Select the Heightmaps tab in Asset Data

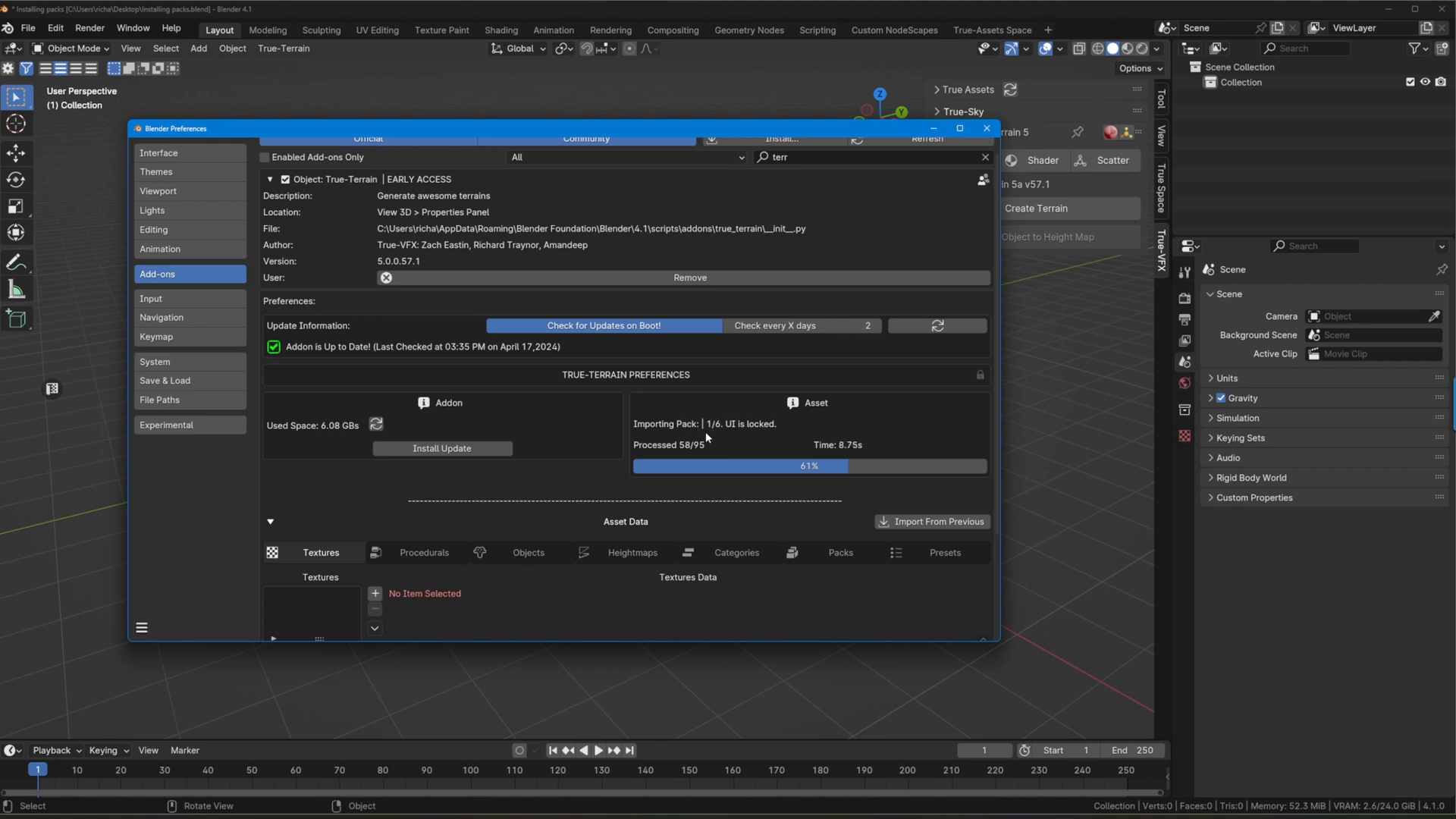(632, 552)
